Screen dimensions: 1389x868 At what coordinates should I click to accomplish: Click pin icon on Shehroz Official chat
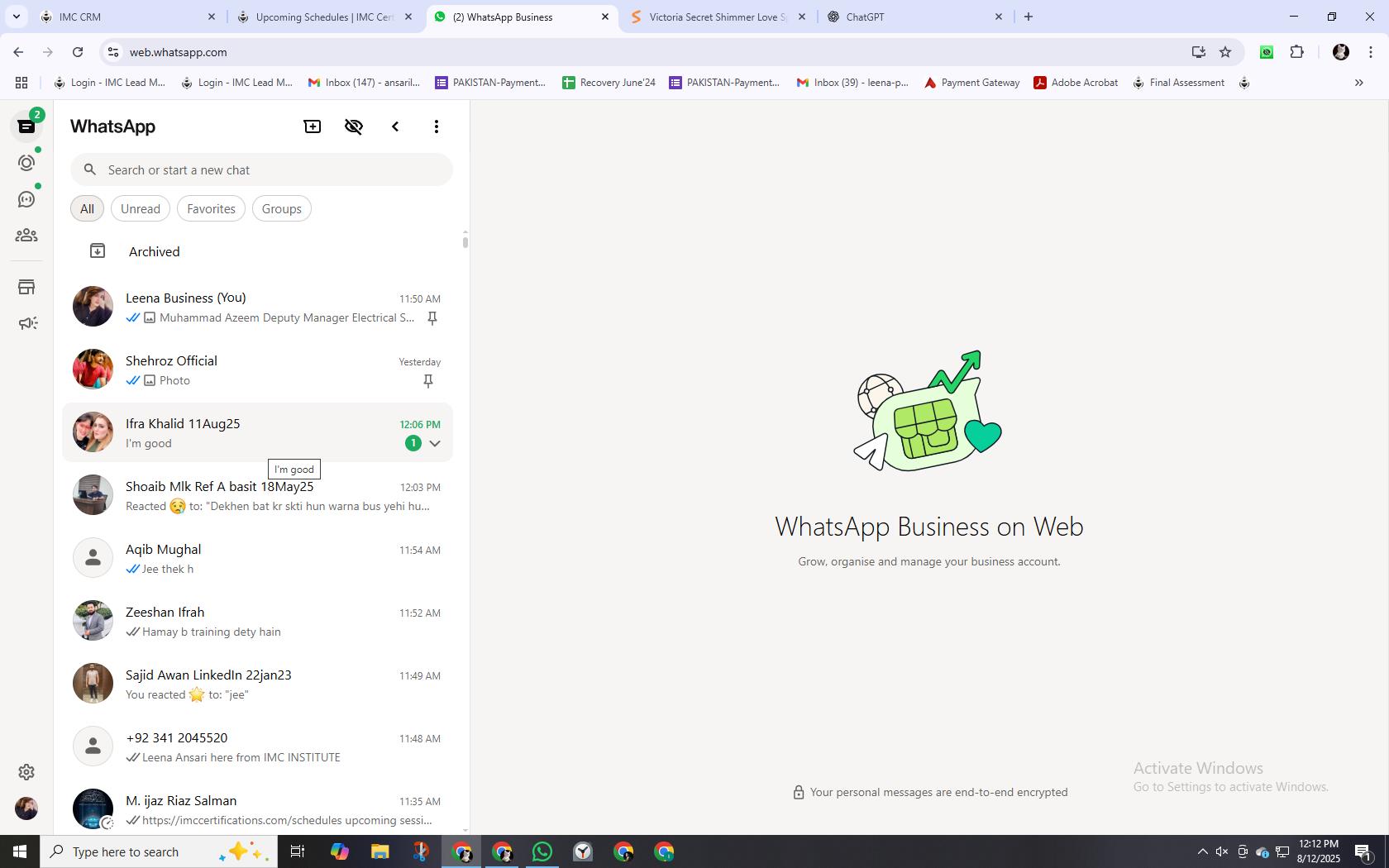428,381
